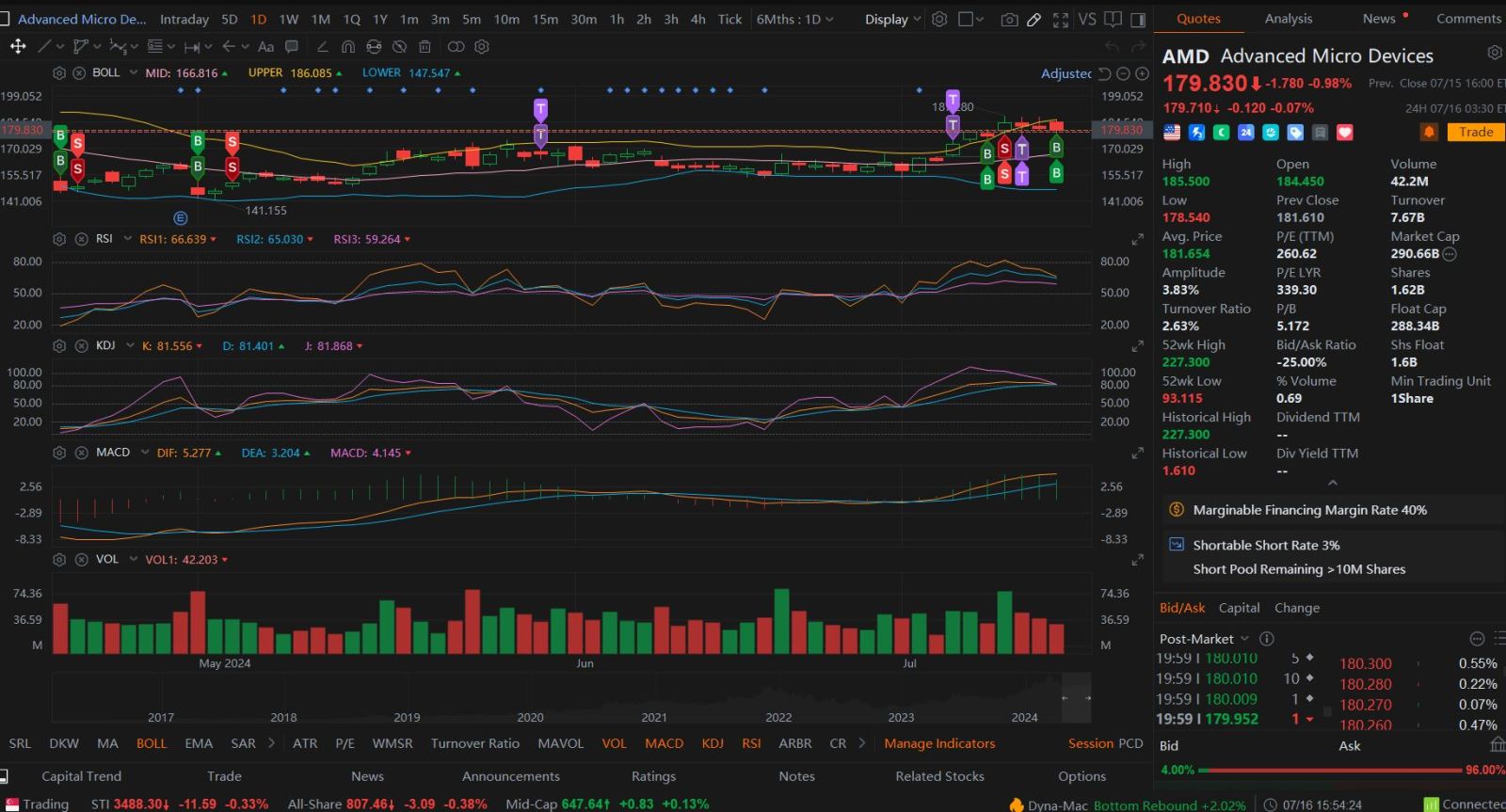
Task: Toggle KDJ indicator in bottom bar
Action: [713, 743]
